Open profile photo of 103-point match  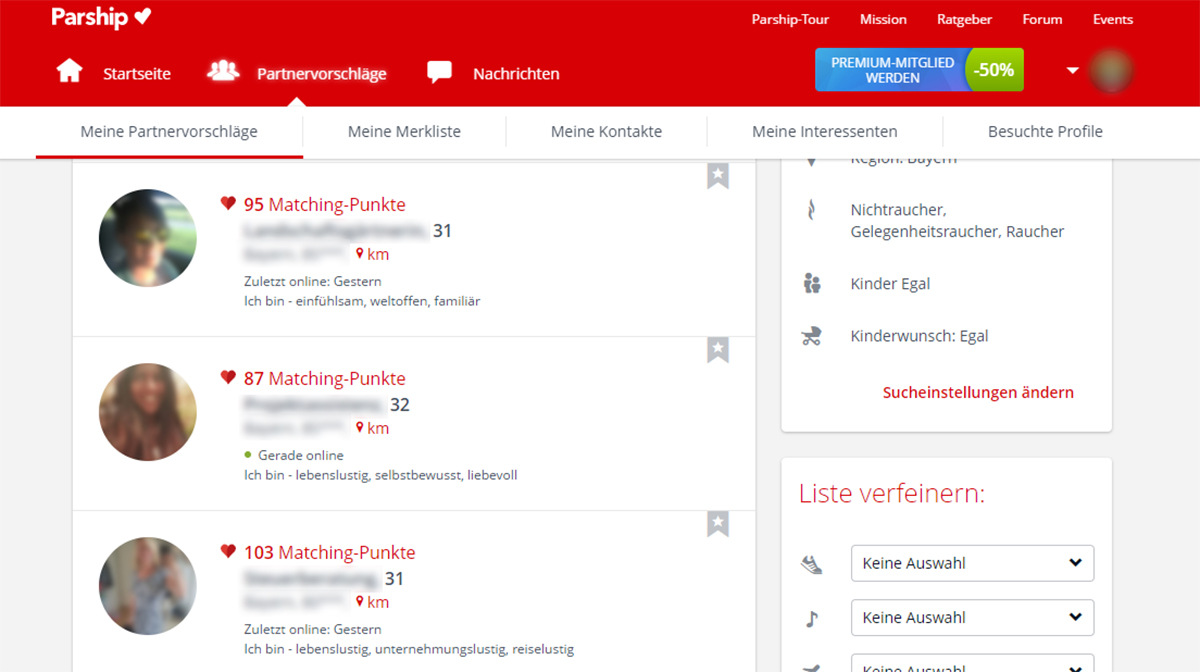click(148, 586)
